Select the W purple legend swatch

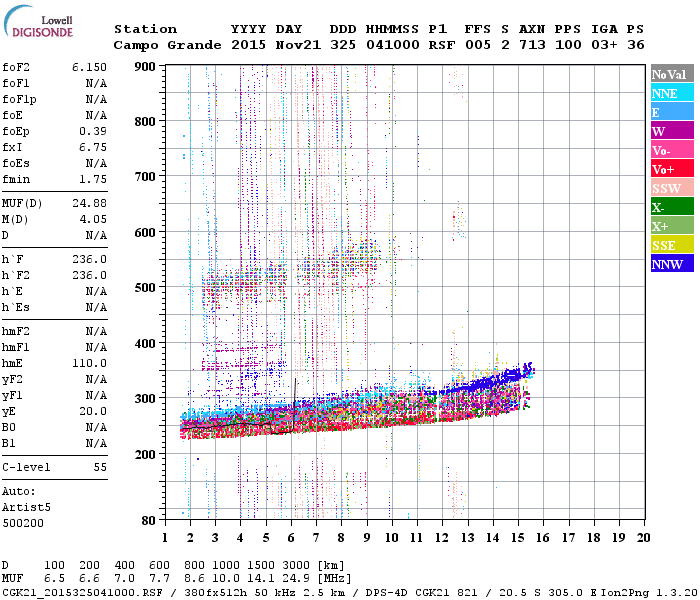coord(672,131)
